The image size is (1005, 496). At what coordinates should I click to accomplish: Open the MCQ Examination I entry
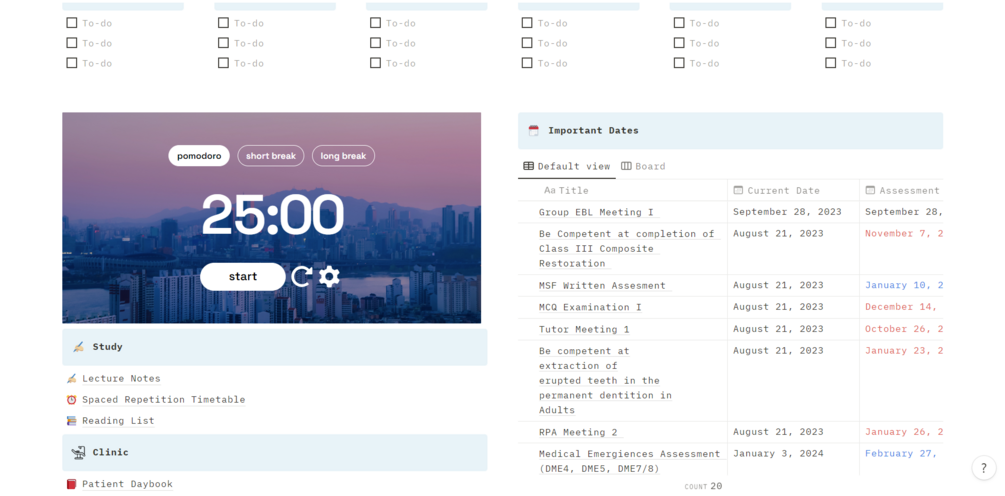590,307
